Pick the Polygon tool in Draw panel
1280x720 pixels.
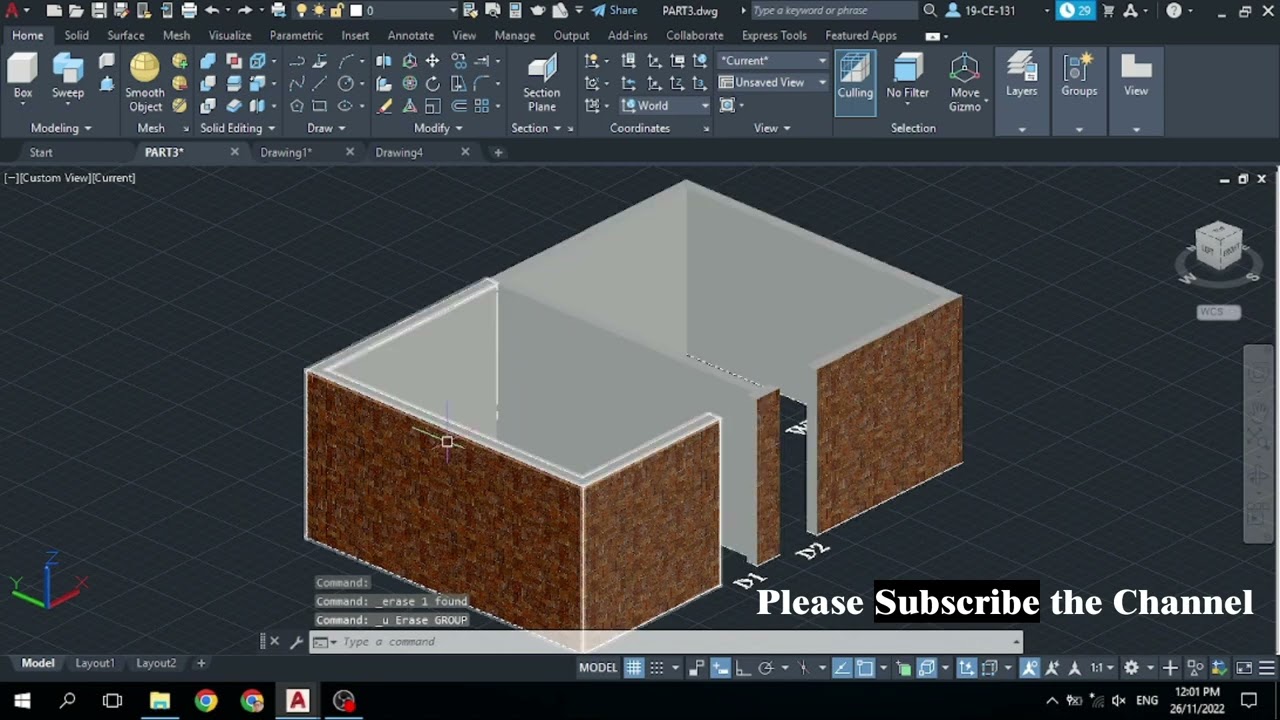297,106
